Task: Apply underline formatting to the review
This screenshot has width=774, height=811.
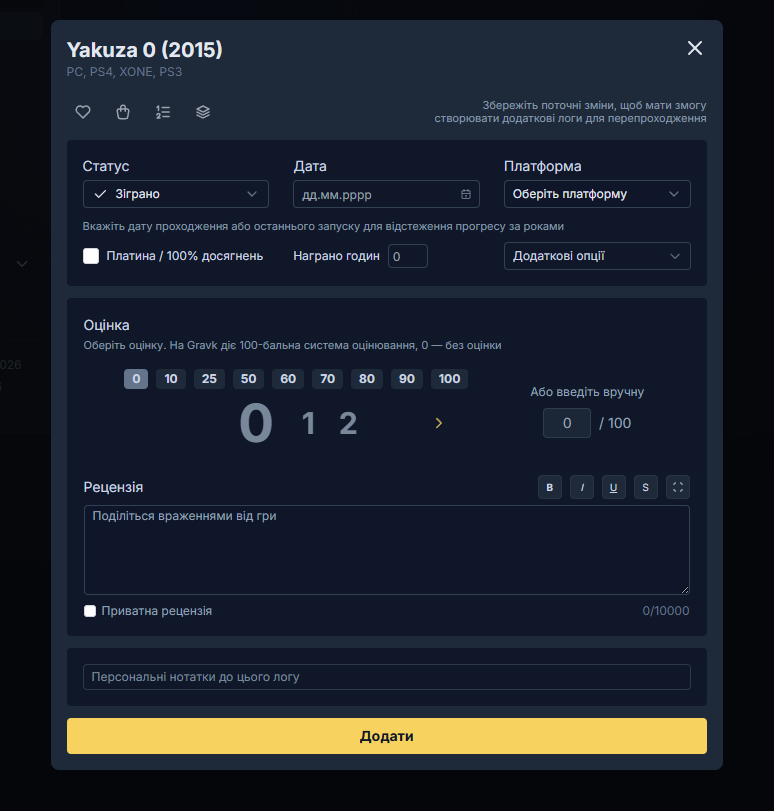Action: coord(614,487)
